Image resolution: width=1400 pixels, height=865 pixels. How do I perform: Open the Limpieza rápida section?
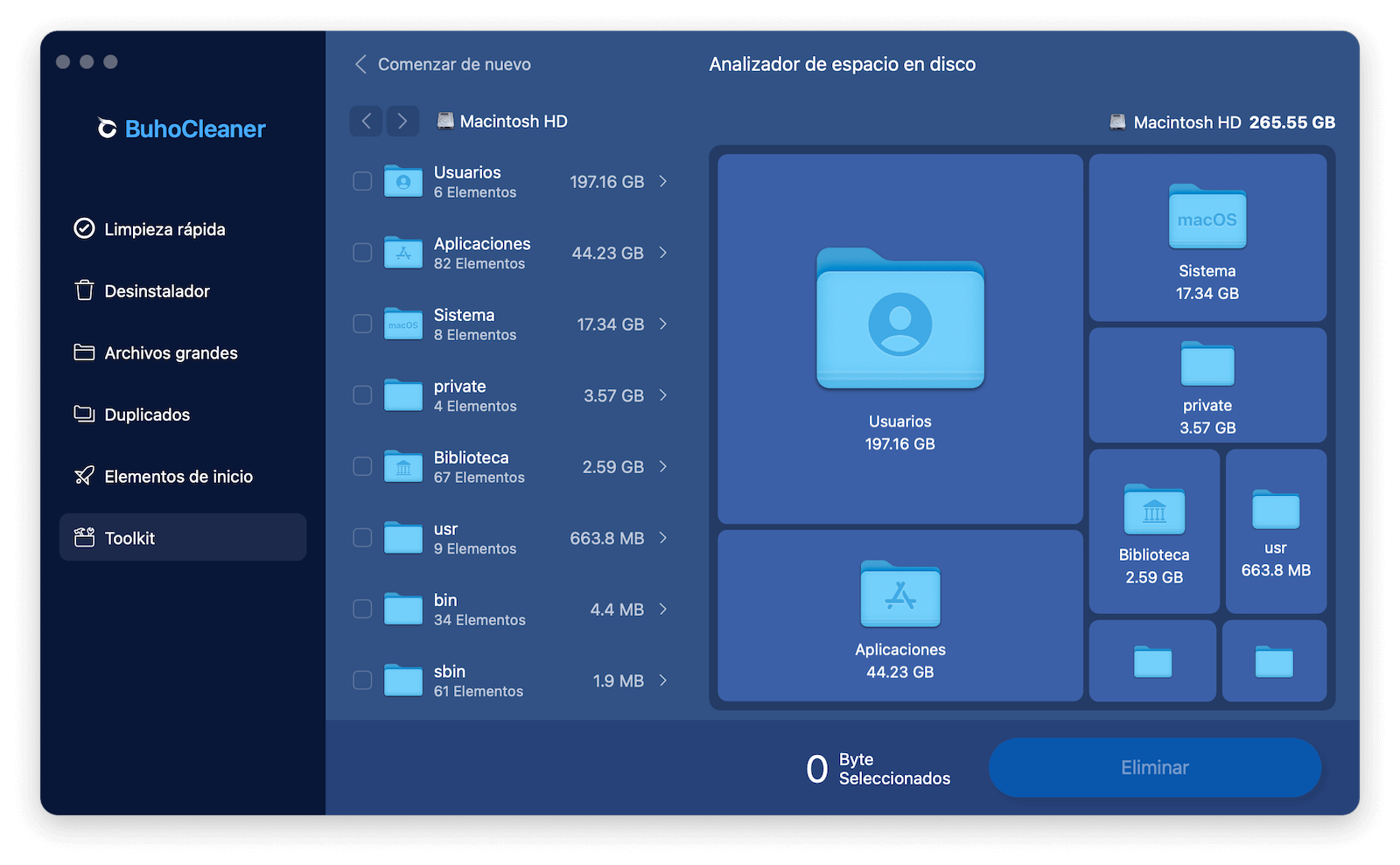click(x=182, y=229)
